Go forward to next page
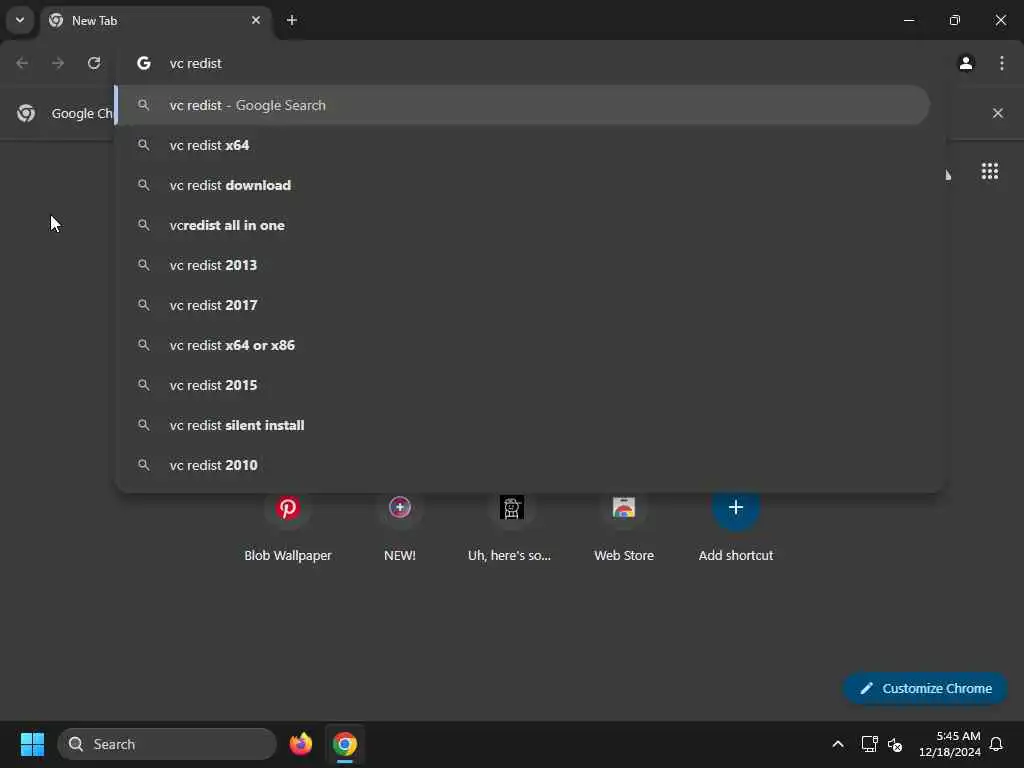1024x768 pixels. (58, 63)
